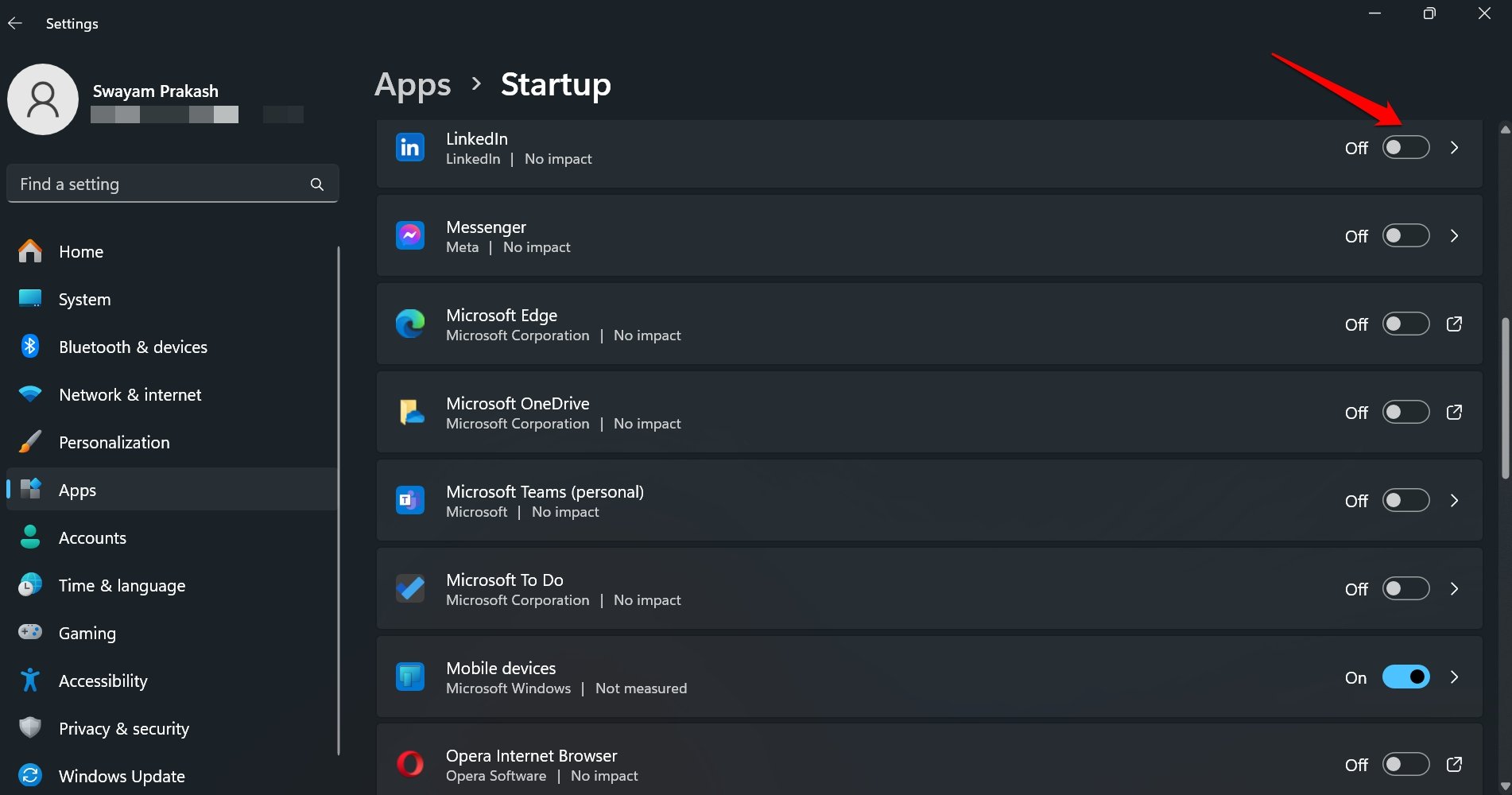1512x795 pixels.
Task: Click the Opera Internet Browser icon
Action: pyautogui.click(x=410, y=764)
